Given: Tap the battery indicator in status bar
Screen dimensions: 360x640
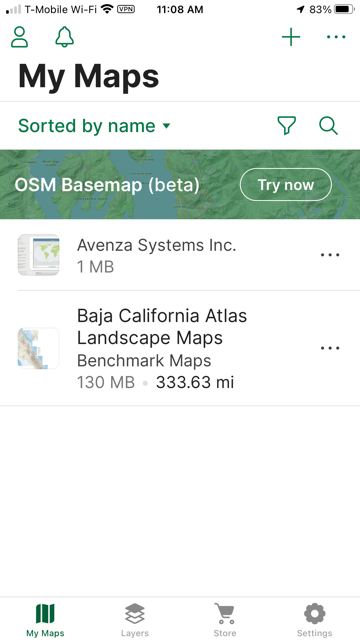Looking at the screenshot, I should [344, 9].
